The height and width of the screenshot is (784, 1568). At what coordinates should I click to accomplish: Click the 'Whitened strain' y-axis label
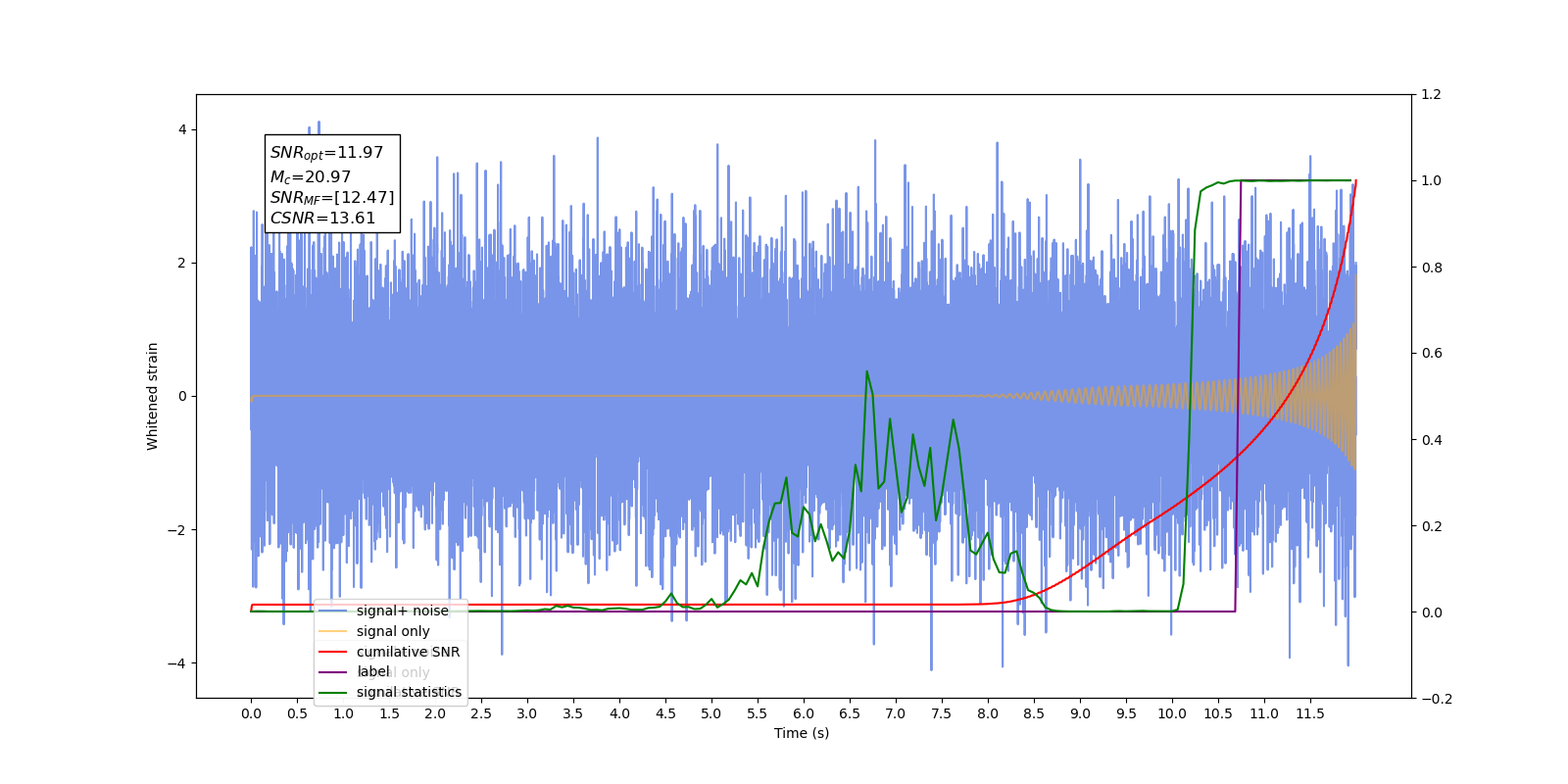coord(152,396)
